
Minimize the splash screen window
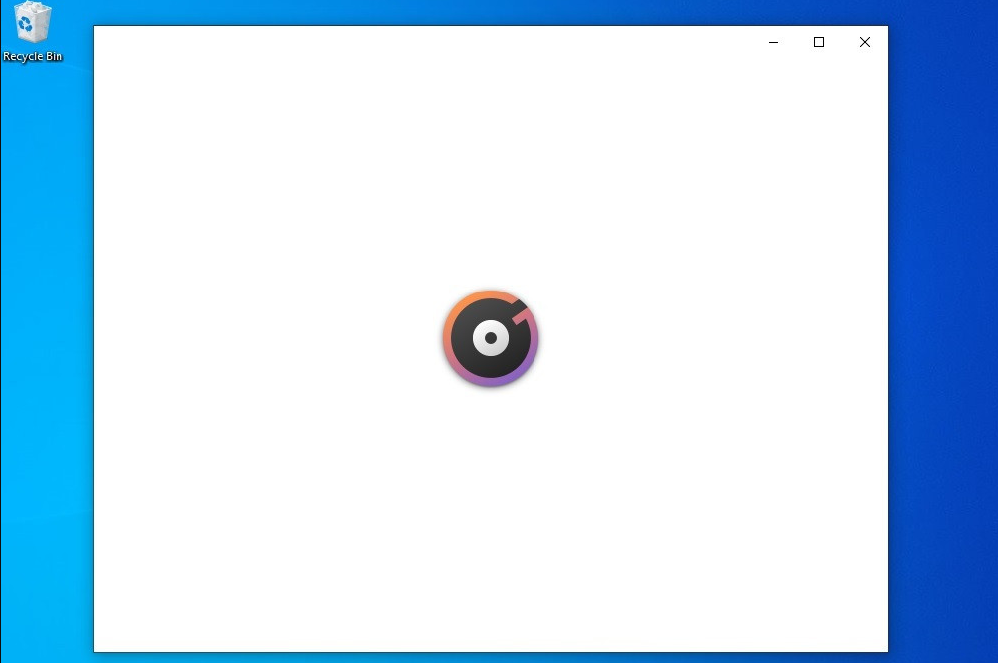tap(773, 42)
